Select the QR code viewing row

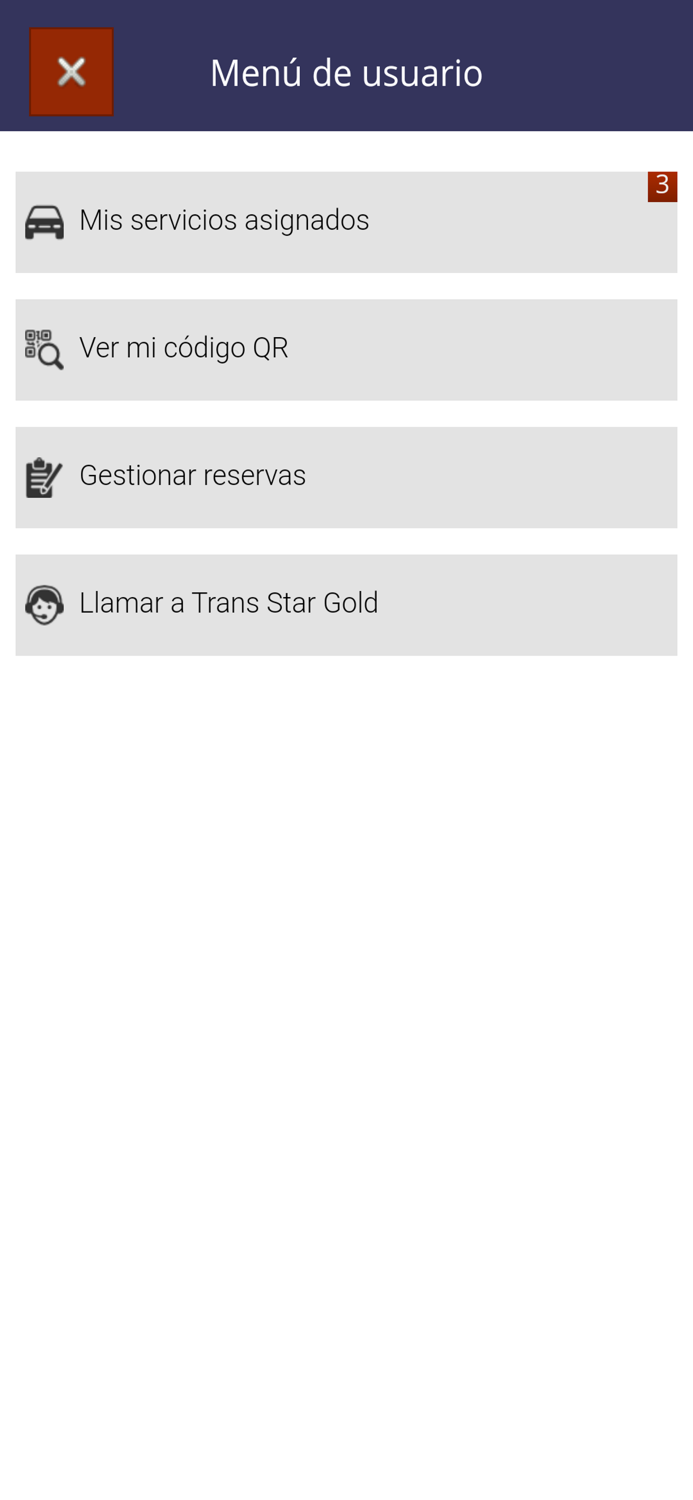pyautogui.click(x=346, y=350)
